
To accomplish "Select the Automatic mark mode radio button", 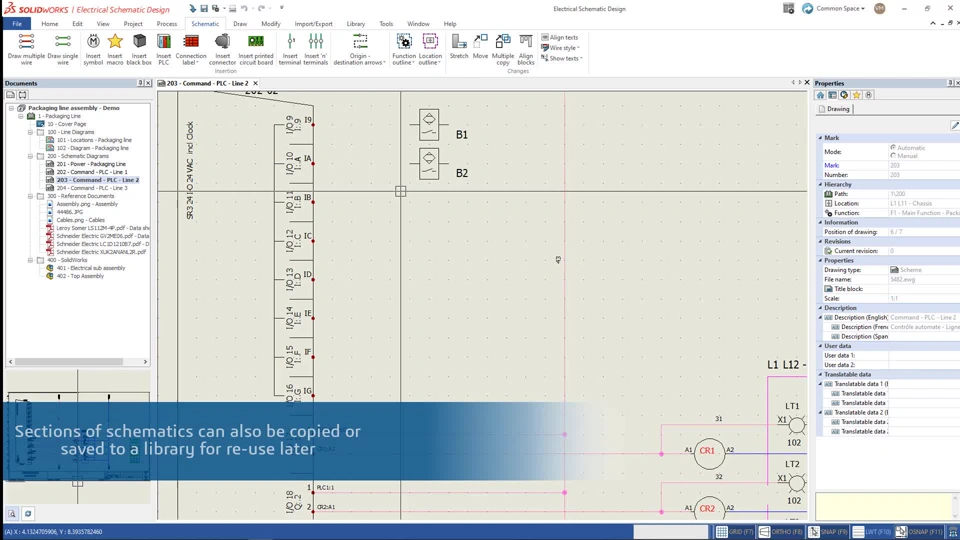I will click(893, 148).
